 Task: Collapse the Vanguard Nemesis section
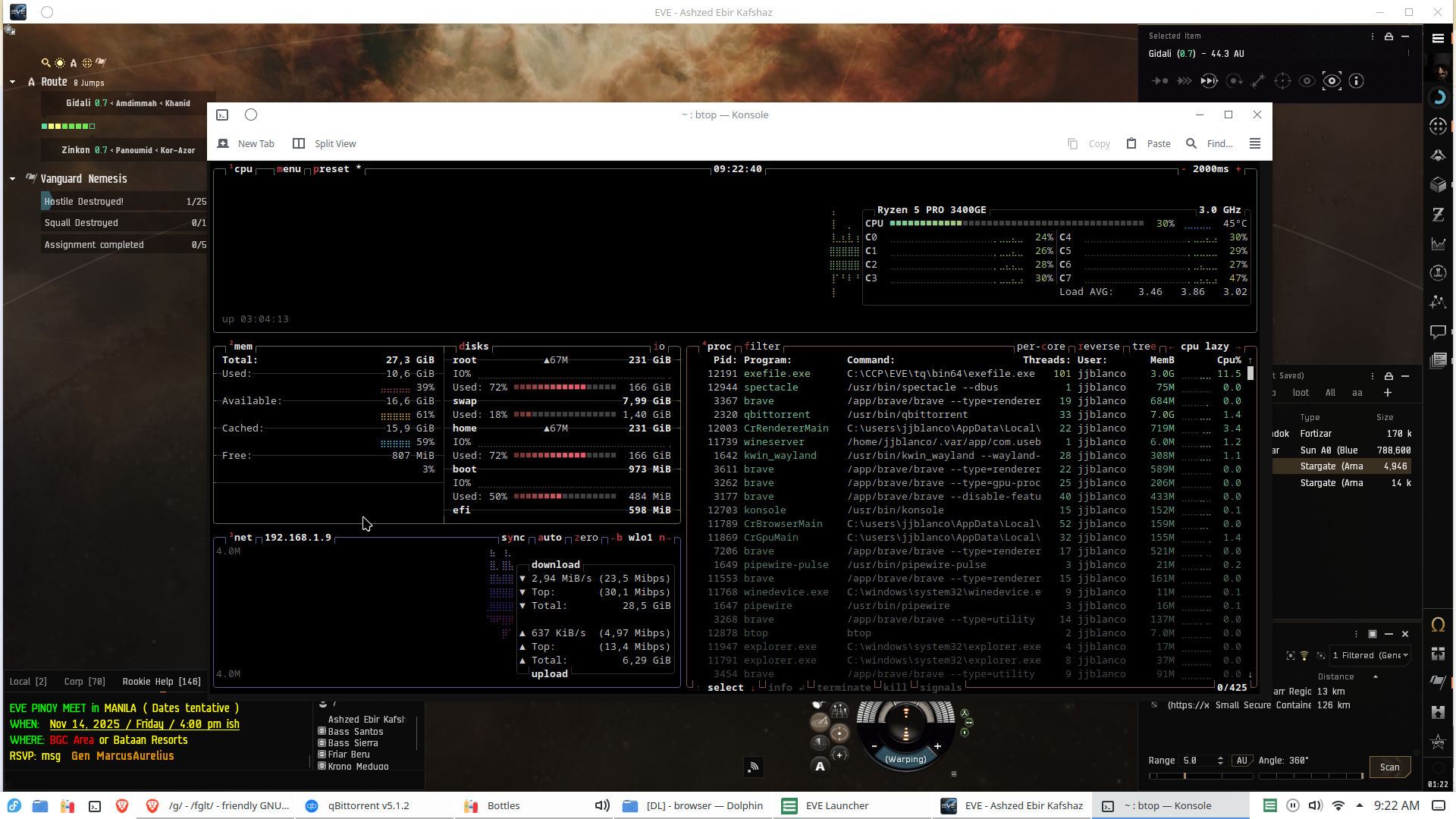(x=12, y=179)
